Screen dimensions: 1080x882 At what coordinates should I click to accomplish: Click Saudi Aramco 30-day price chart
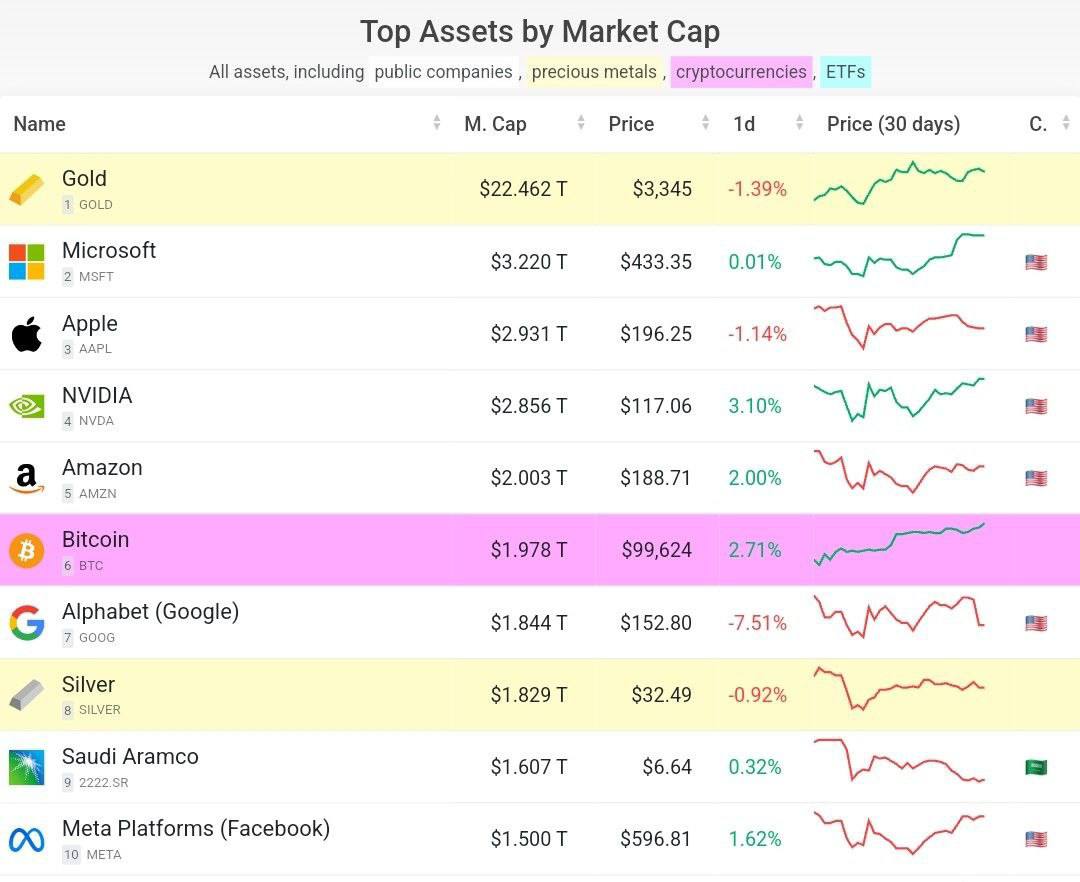(x=899, y=760)
